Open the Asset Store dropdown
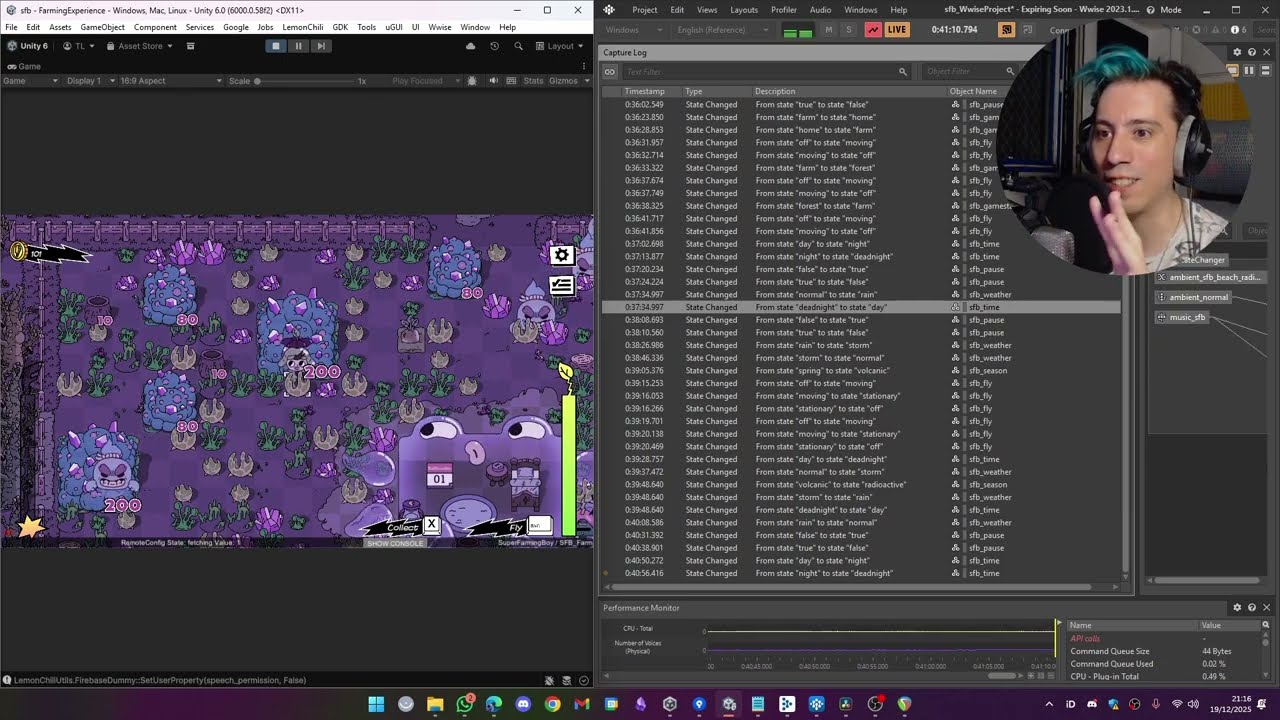1280x720 pixels. pos(139,46)
